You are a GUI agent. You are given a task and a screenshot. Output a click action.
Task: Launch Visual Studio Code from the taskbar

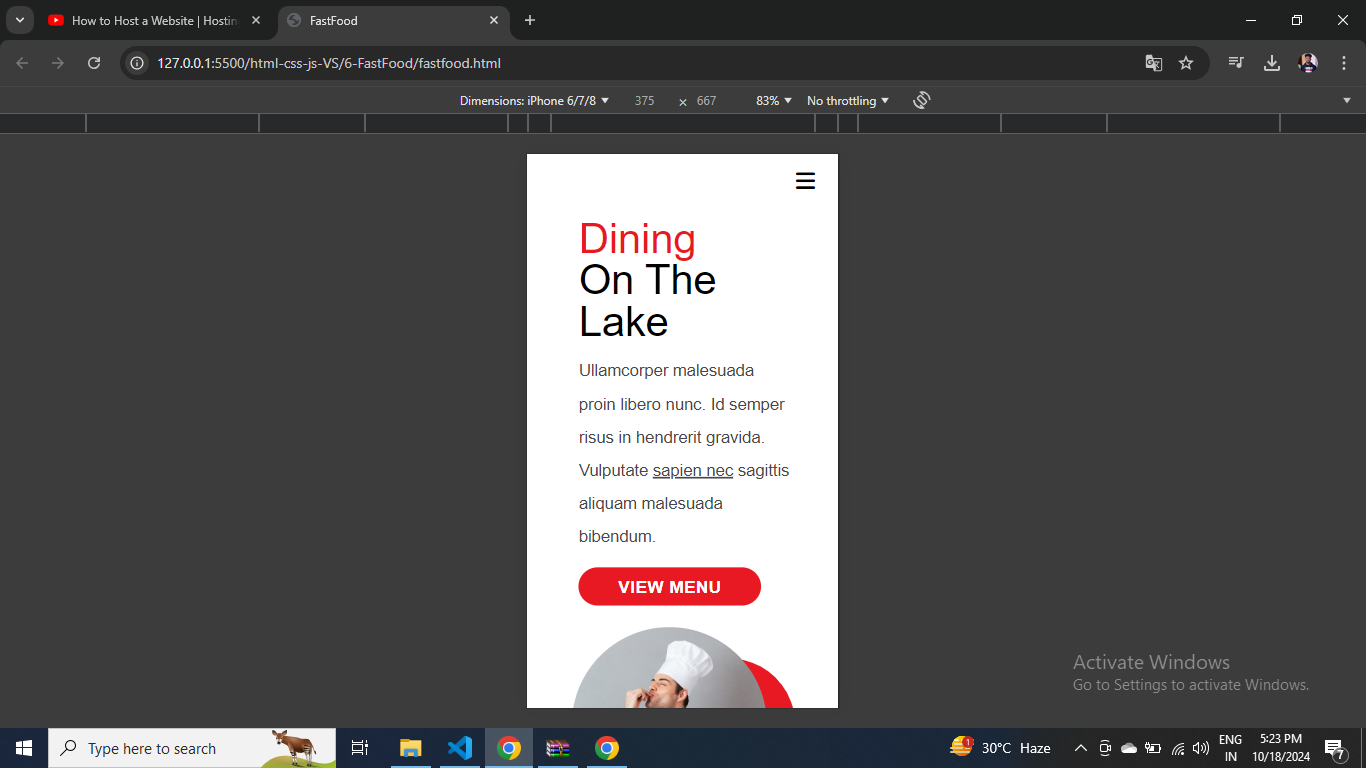pyautogui.click(x=460, y=748)
